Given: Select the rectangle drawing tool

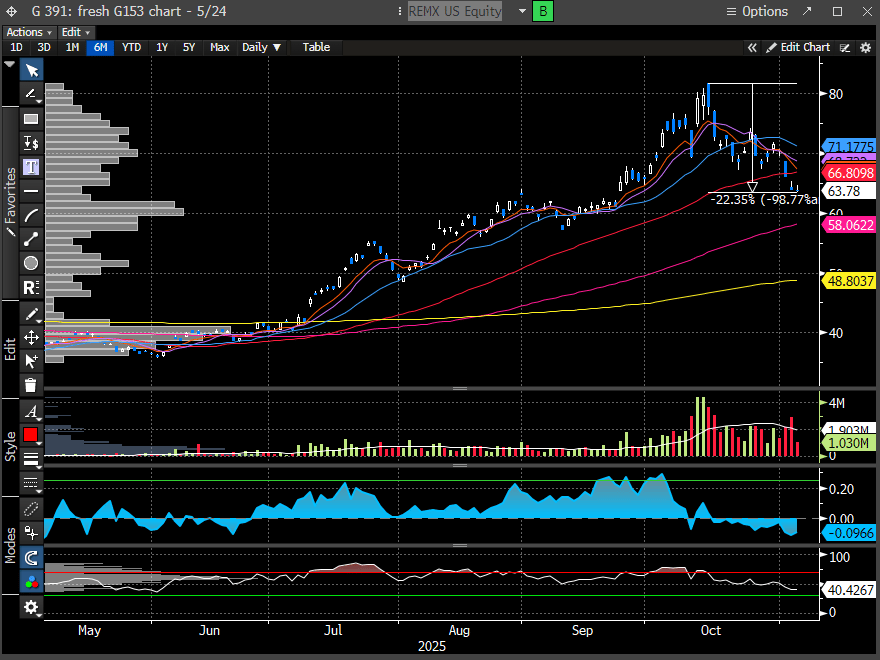Looking at the screenshot, I should pos(31,118).
